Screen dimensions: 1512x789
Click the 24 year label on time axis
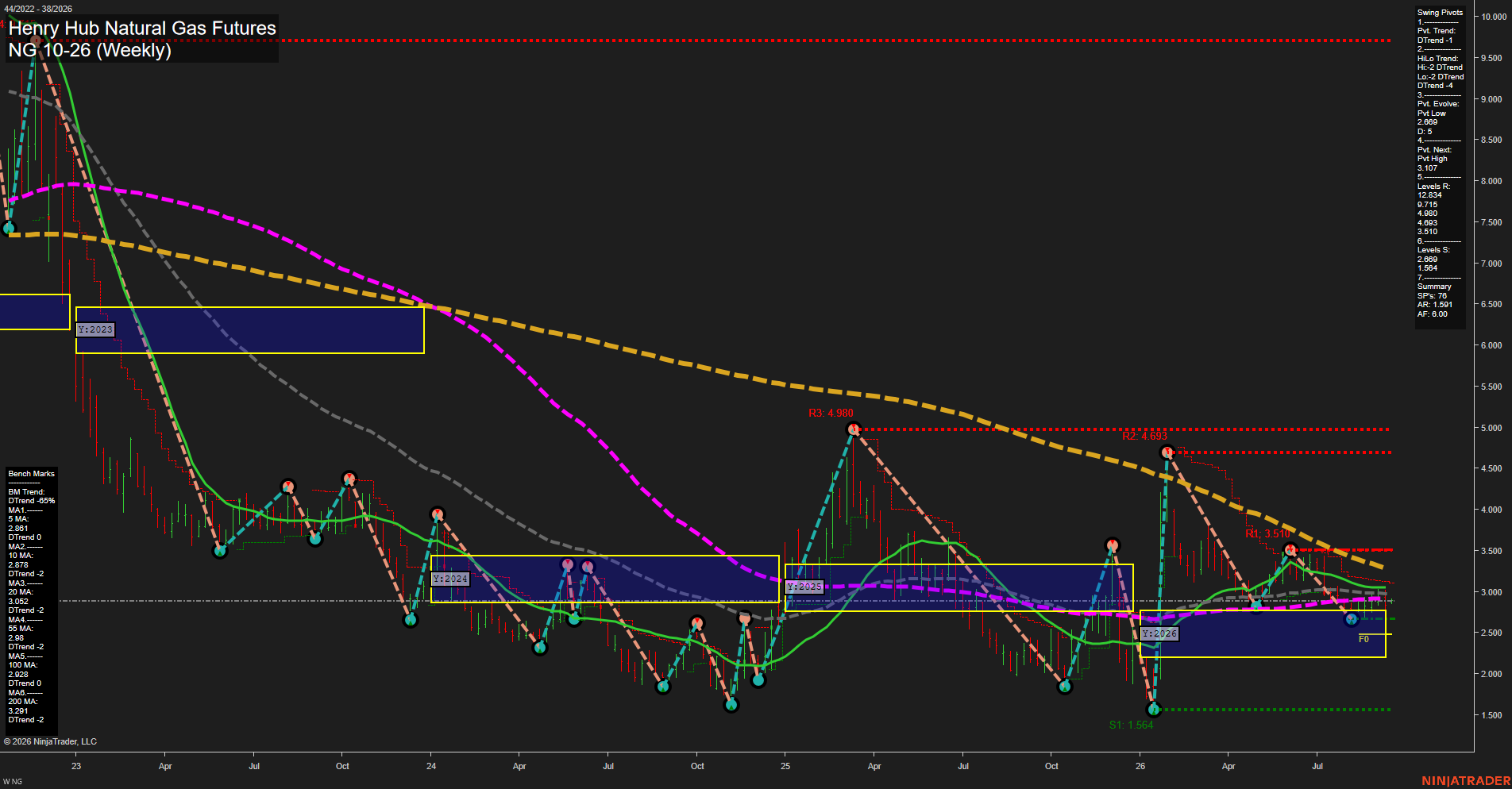pos(431,766)
